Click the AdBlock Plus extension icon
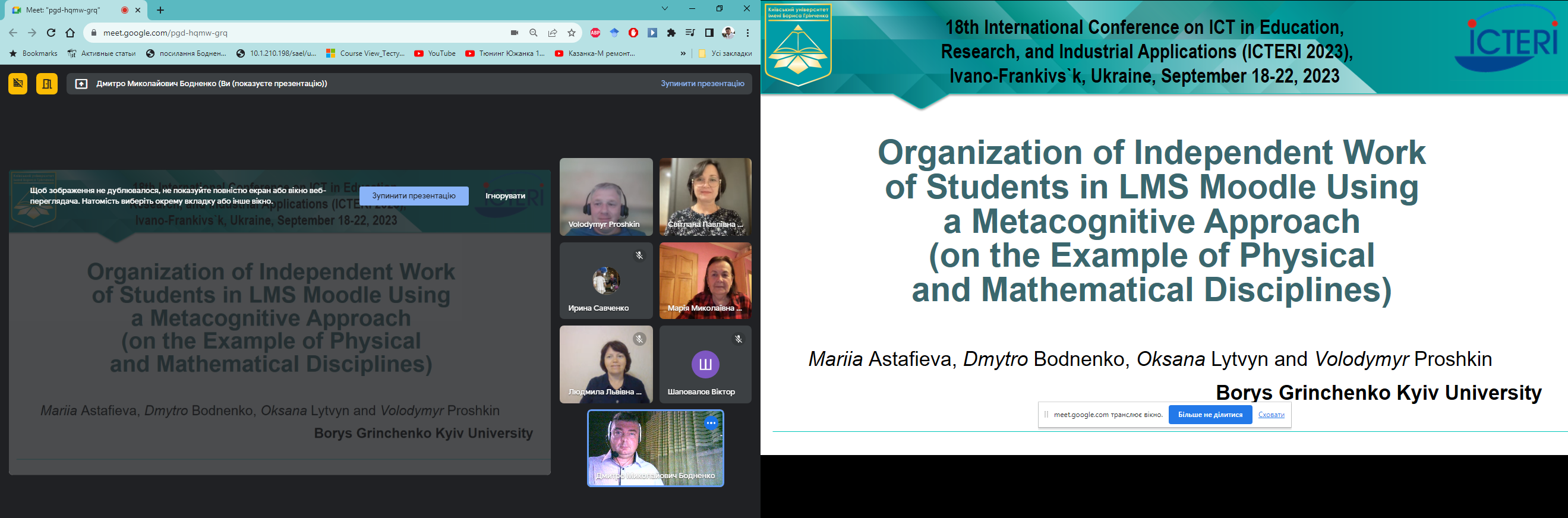 595,33
